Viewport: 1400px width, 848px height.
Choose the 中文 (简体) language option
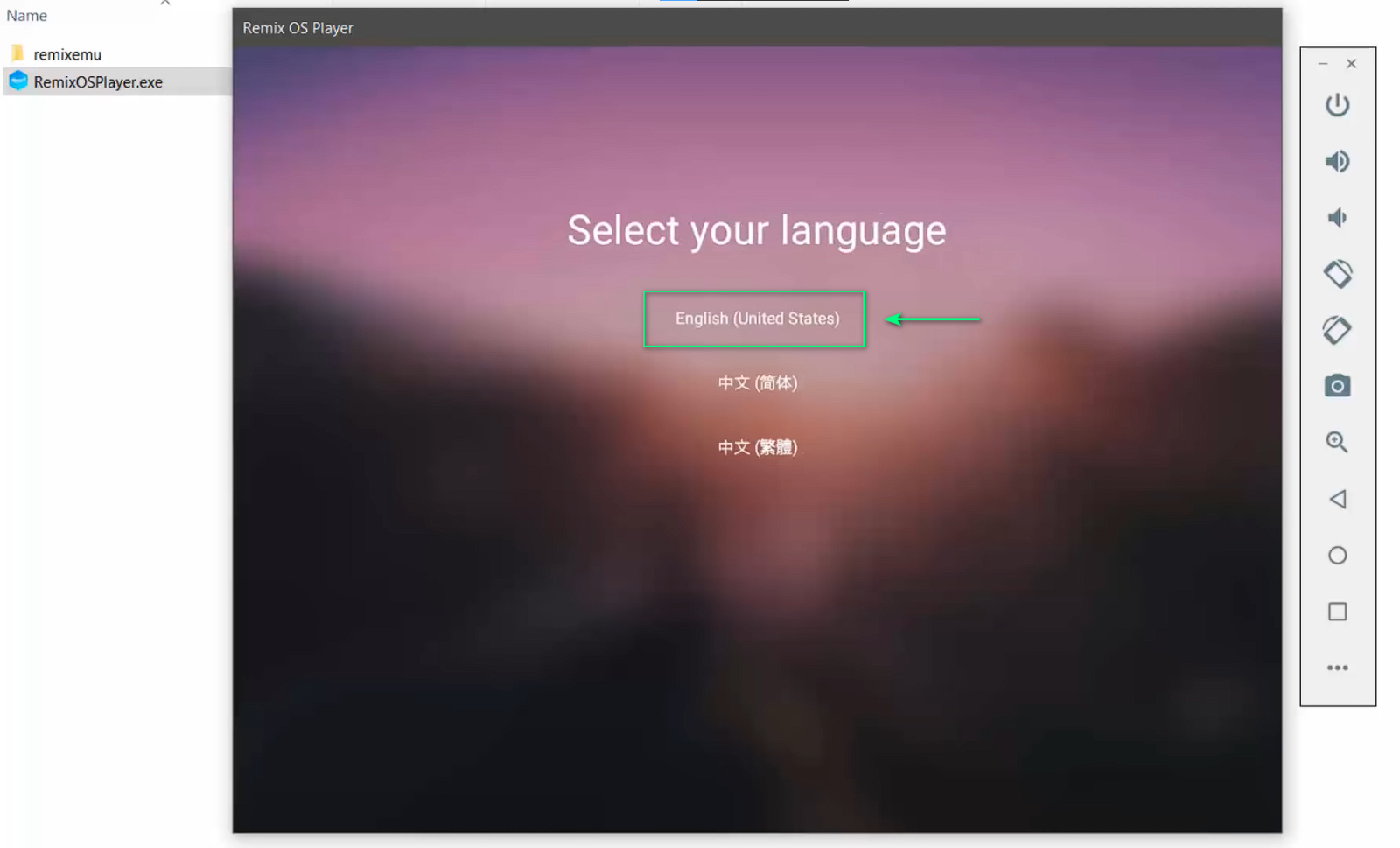(757, 382)
